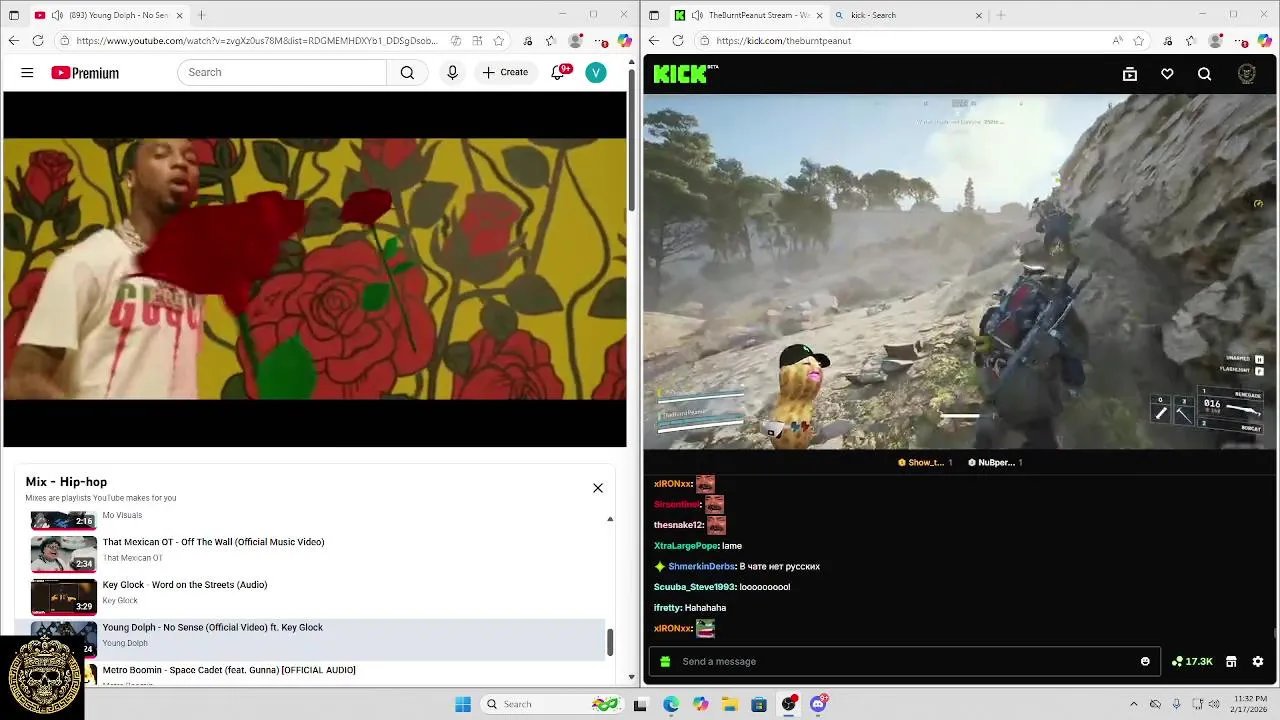
Task: Focus the YouTube search field
Action: point(282,72)
